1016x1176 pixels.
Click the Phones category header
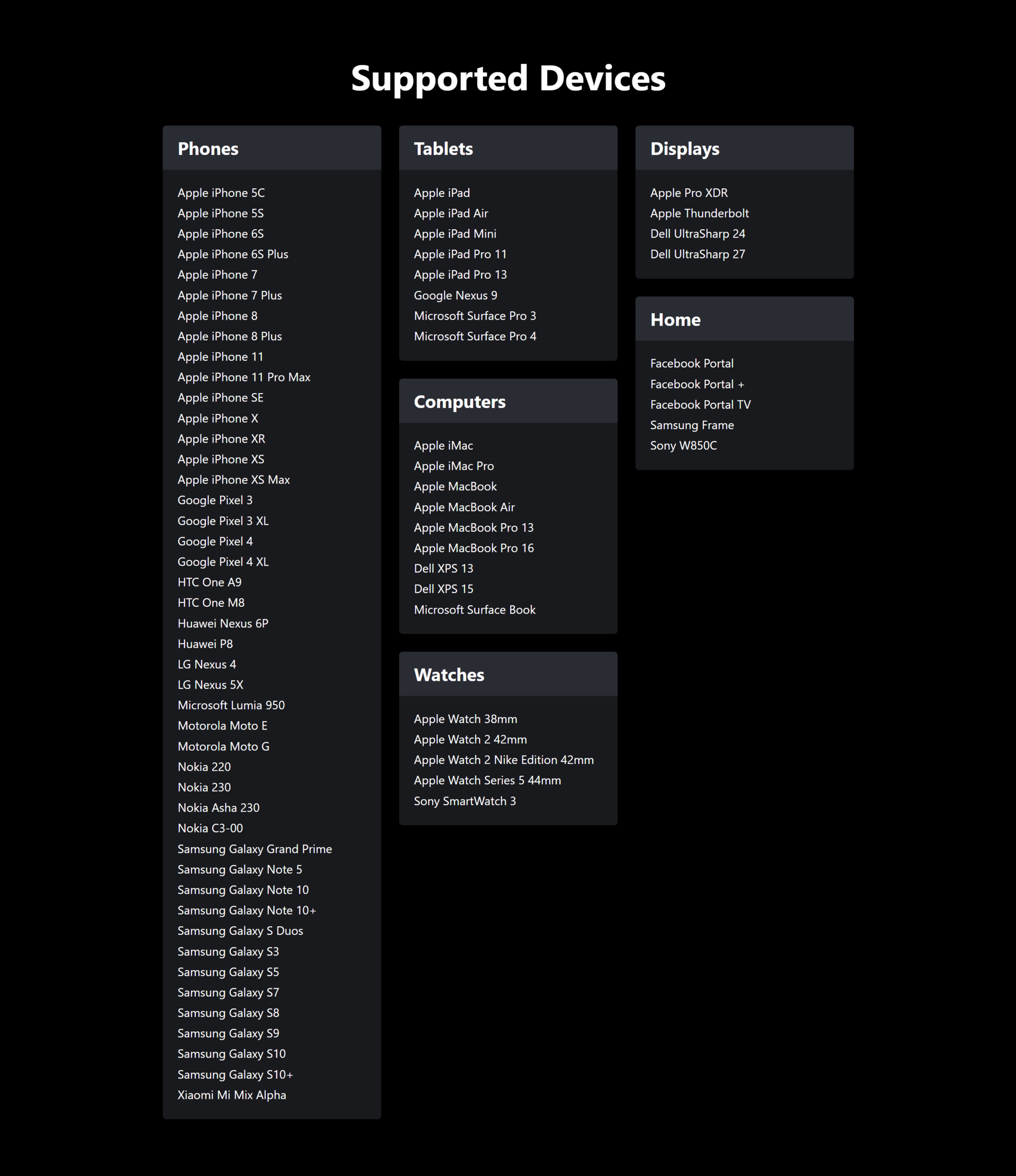[272, 148]
